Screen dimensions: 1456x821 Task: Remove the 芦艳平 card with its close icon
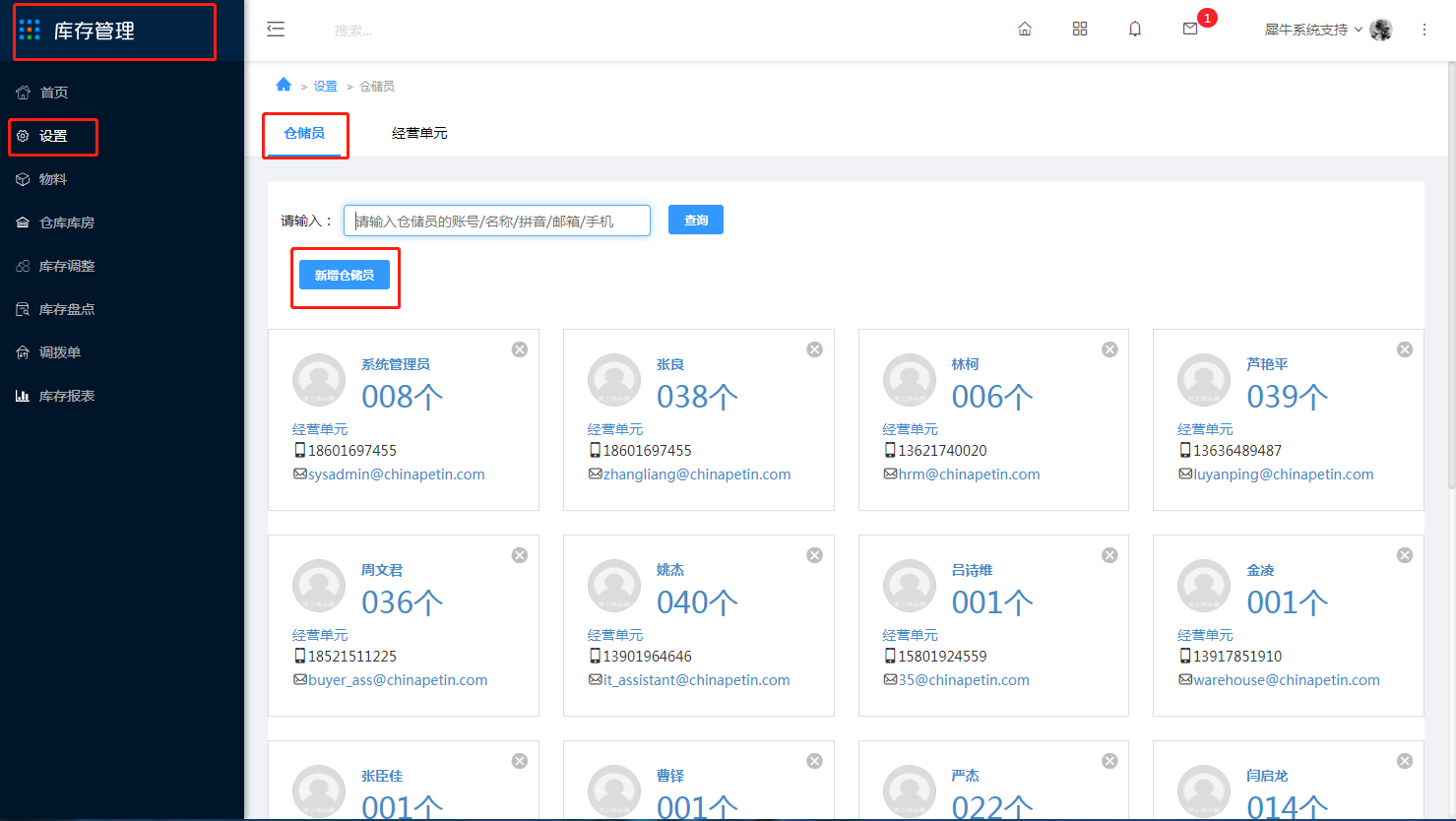pyautogui.click(x=1405, y=349)
